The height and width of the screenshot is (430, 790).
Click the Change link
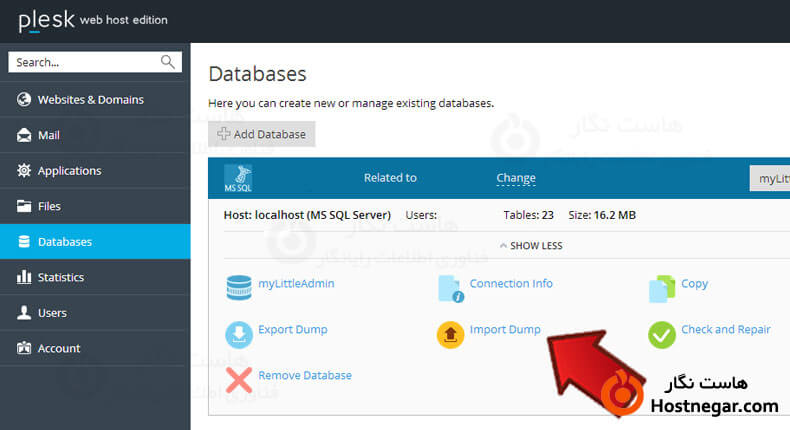click(x=516, y=178)
